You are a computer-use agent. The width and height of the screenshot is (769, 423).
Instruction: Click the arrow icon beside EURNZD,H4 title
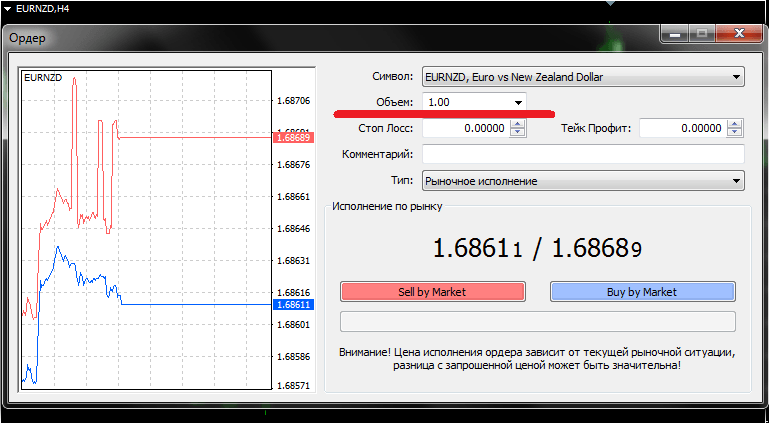(x=8, y=8)
